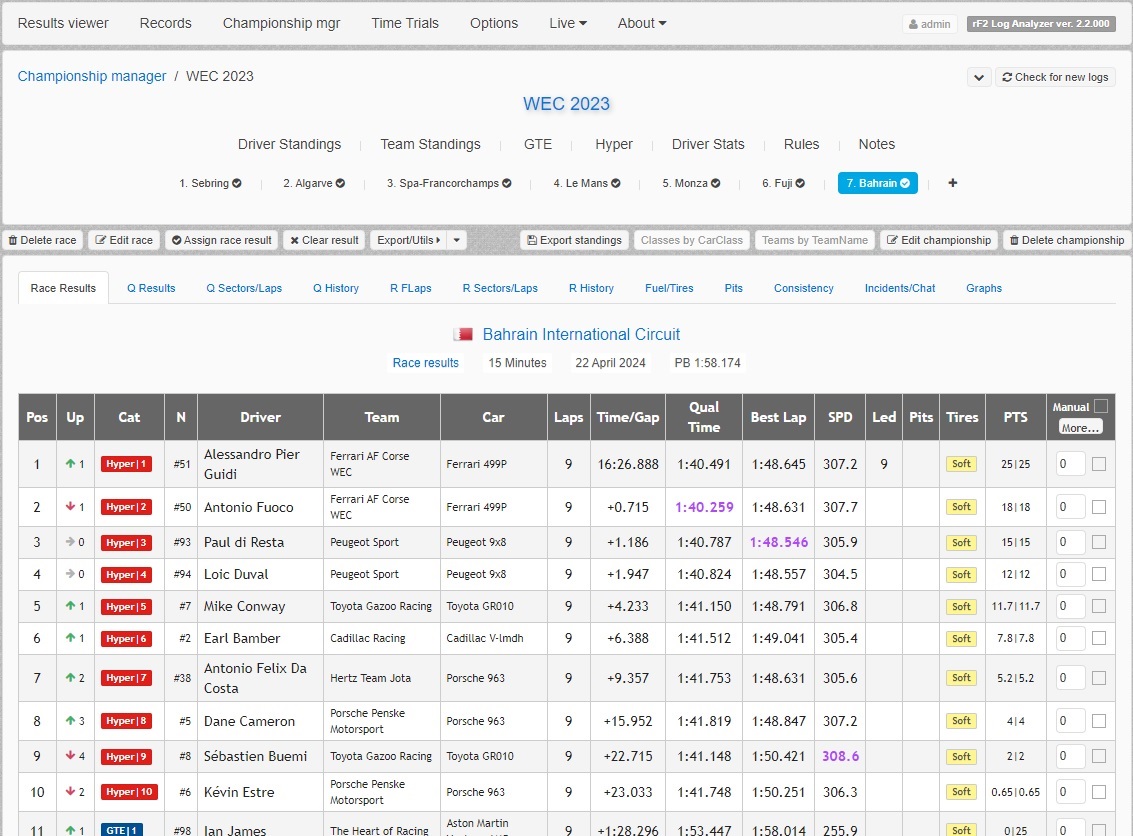
Task: Click the purple qualifying time 1:40.259
Action: pyautogui.click(x=704, y=507)
